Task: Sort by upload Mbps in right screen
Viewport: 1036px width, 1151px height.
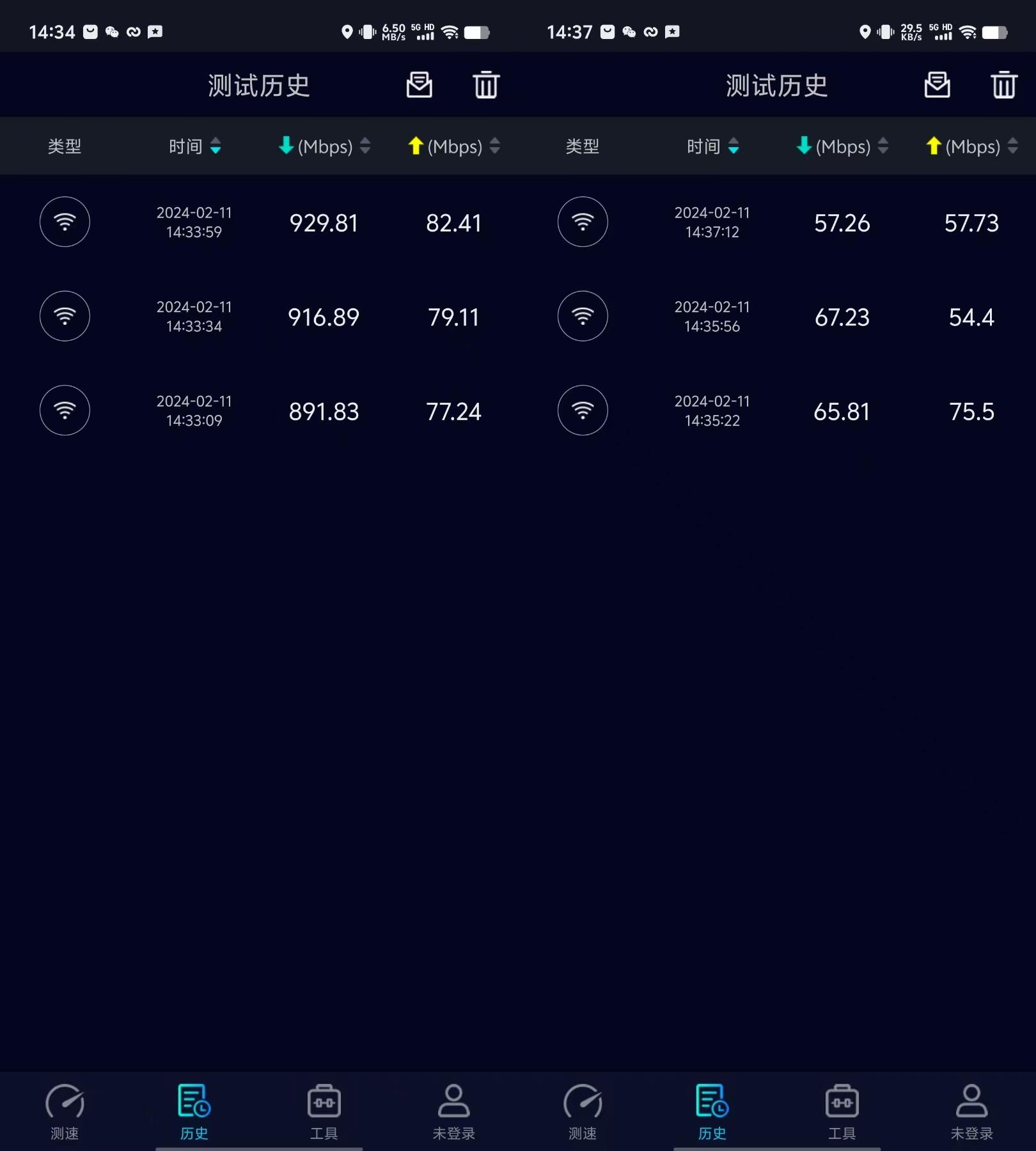Action: point(972,146)
